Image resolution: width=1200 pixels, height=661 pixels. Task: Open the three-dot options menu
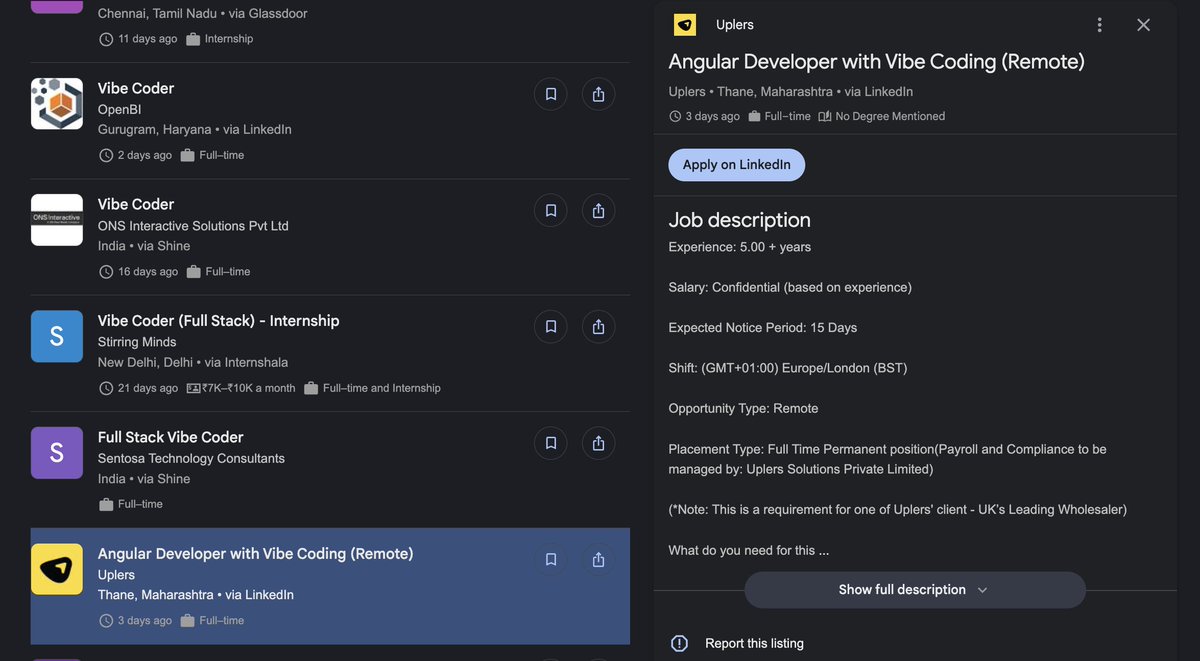[x=1099, y=24]
